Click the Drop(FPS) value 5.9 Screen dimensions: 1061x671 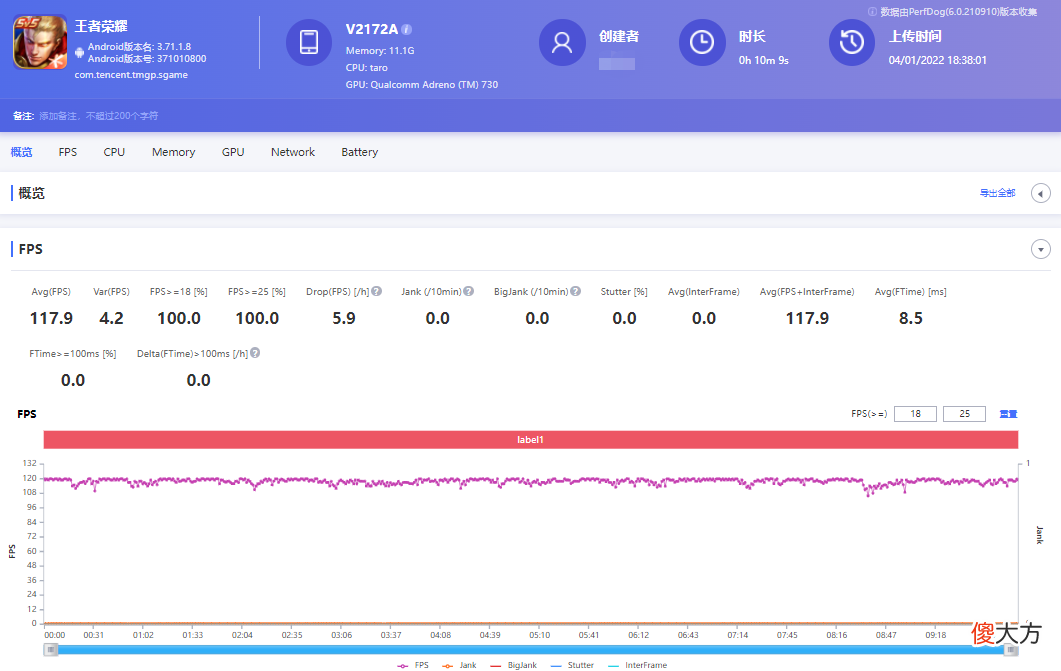(x=344, y=319)
